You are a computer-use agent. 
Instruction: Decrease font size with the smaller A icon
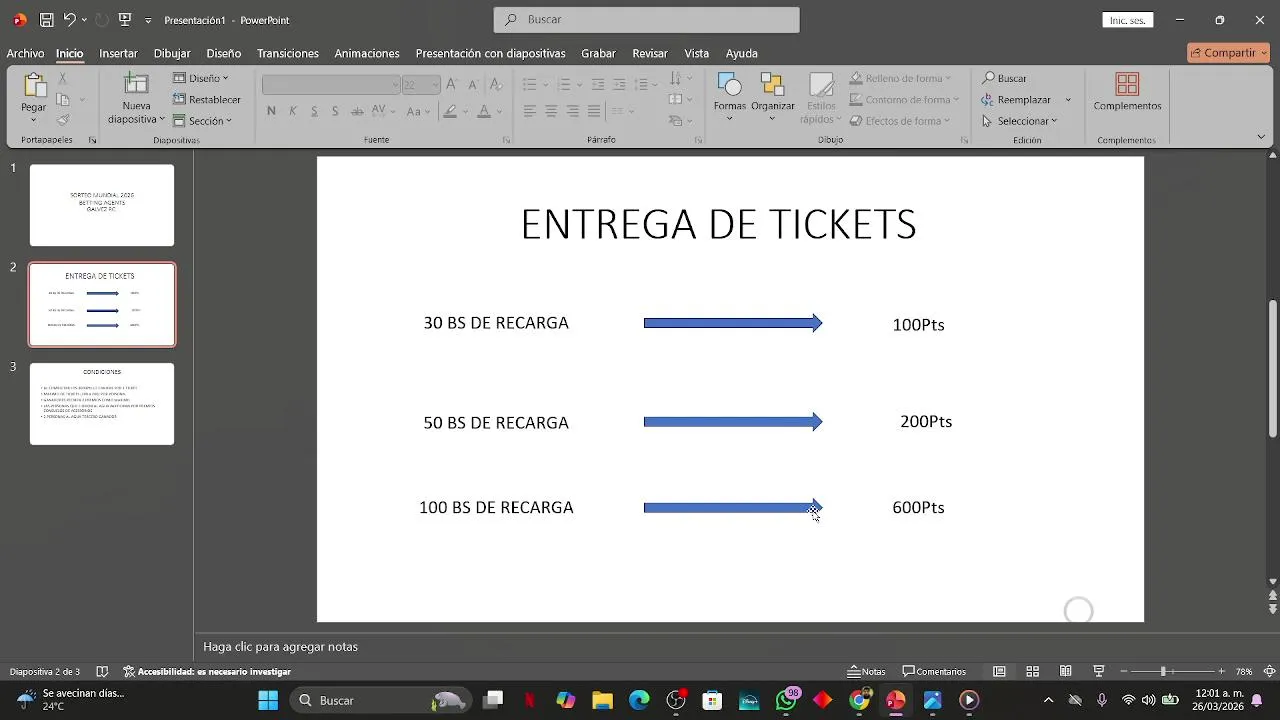474,85
